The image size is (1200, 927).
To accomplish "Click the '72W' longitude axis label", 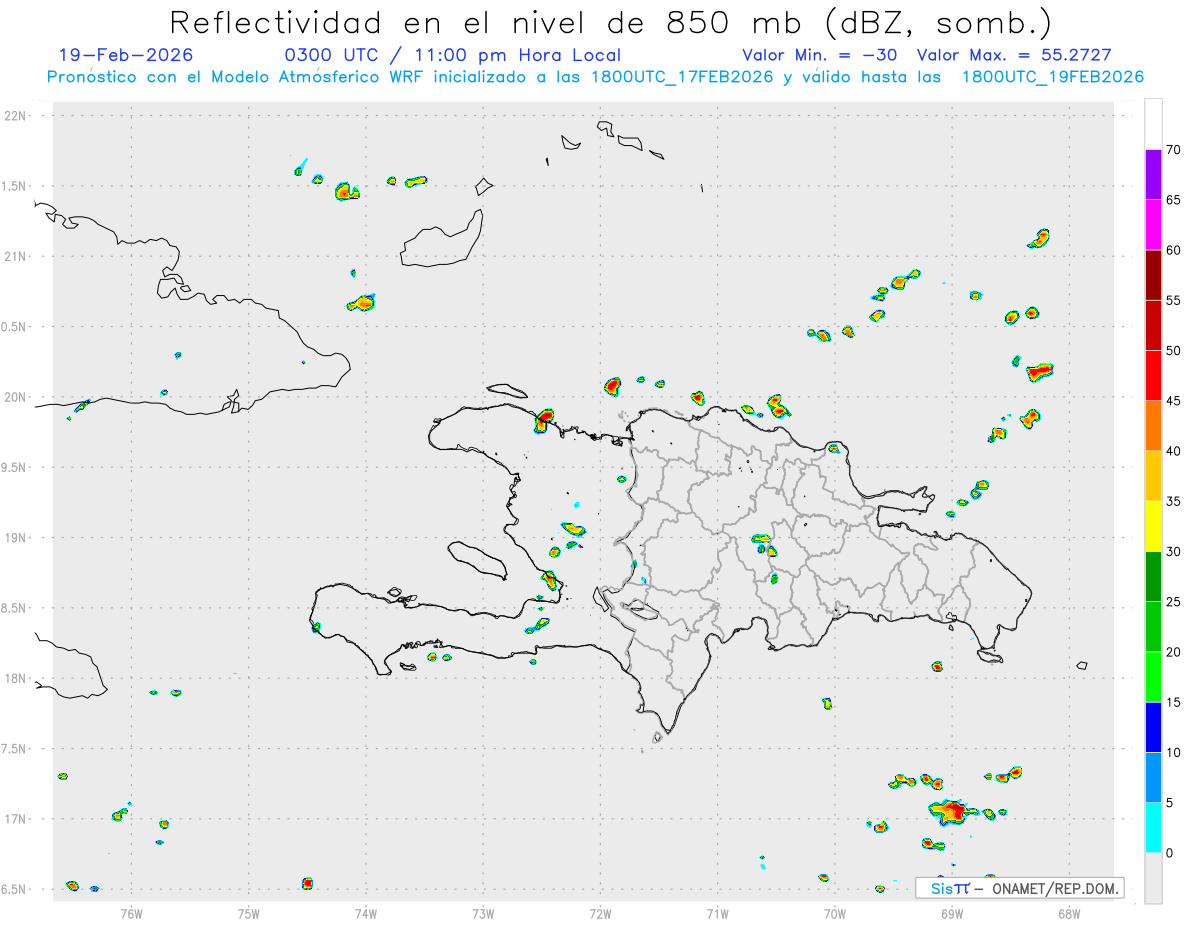I will (x=600, y=913).
